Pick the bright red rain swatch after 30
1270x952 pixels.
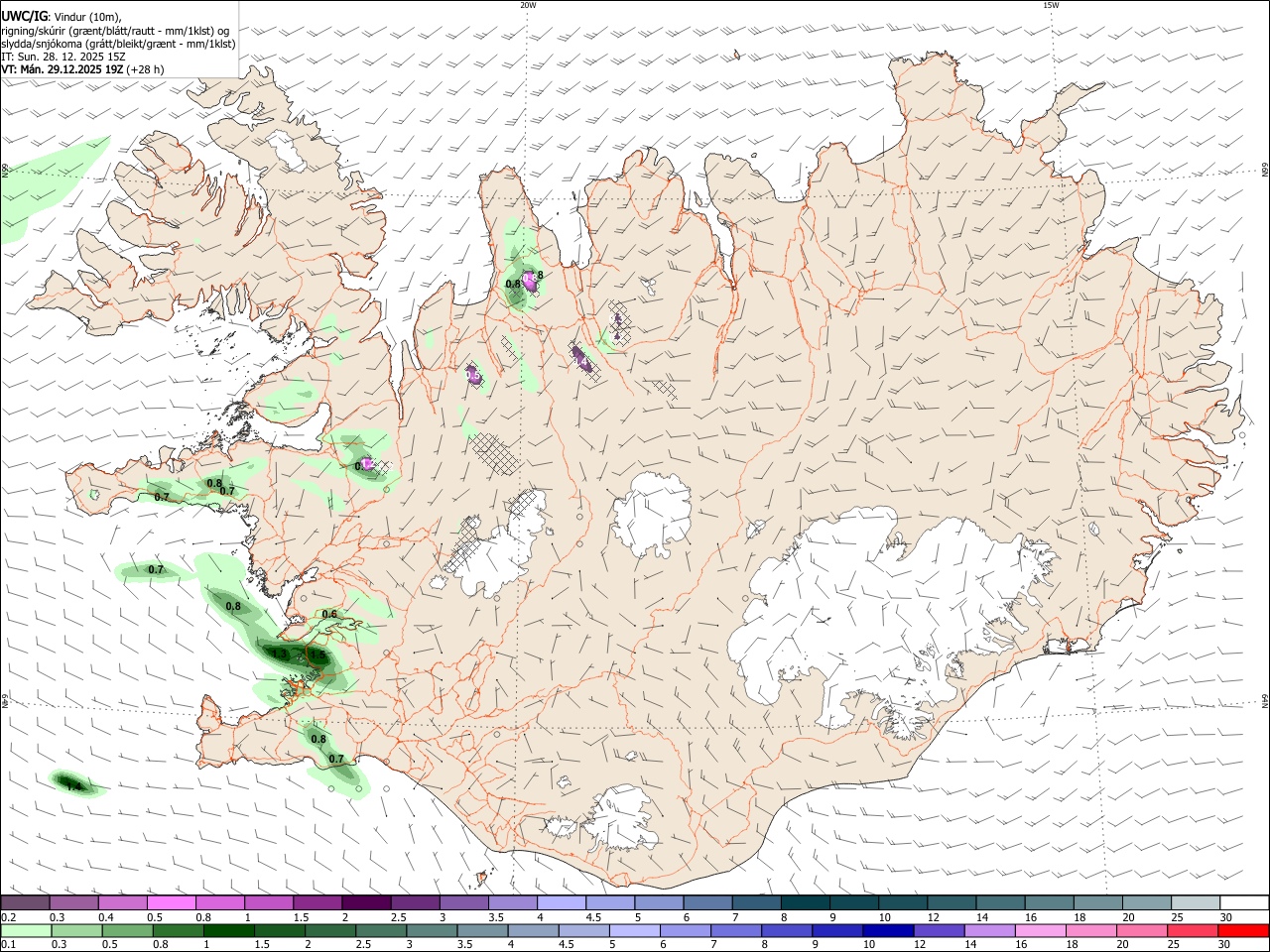(1242, 930)
